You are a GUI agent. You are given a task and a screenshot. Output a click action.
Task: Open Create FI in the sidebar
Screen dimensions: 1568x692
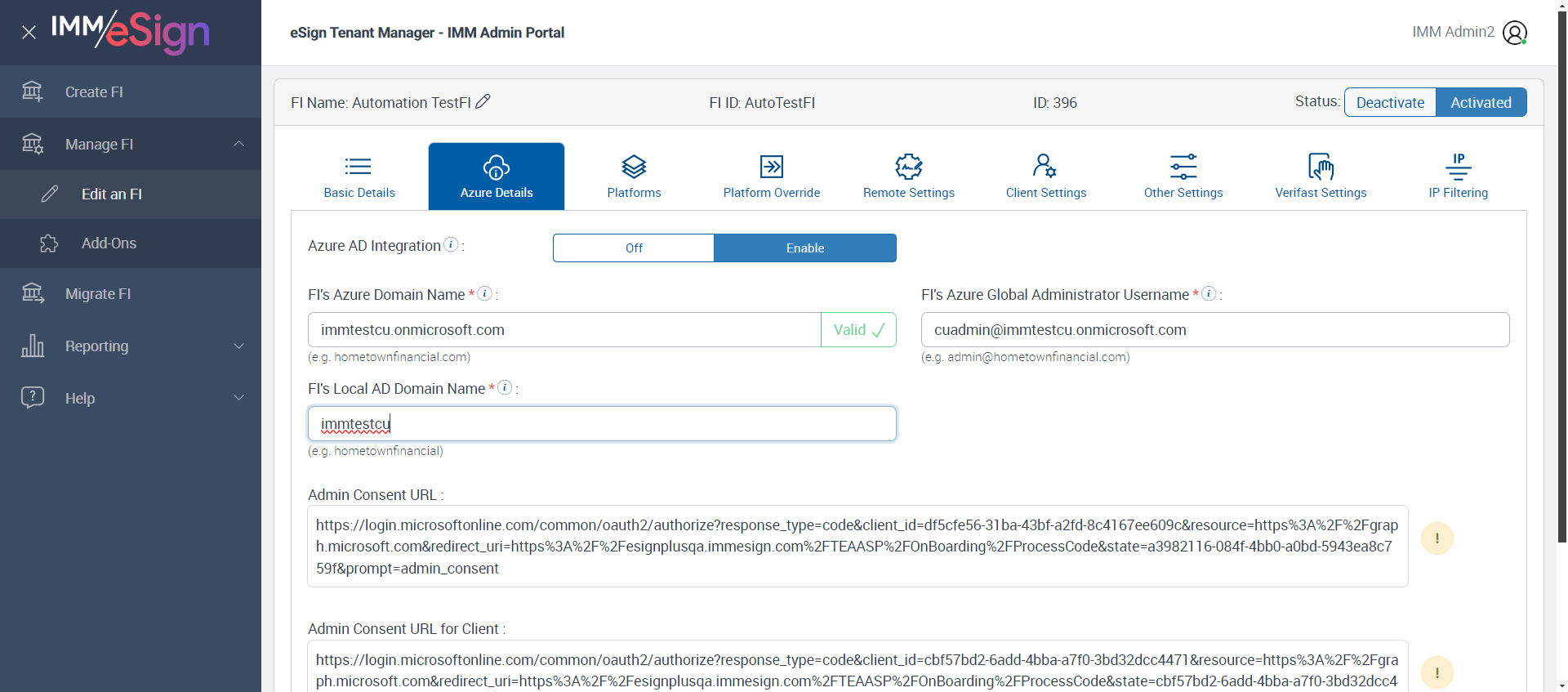click(131, 92)
